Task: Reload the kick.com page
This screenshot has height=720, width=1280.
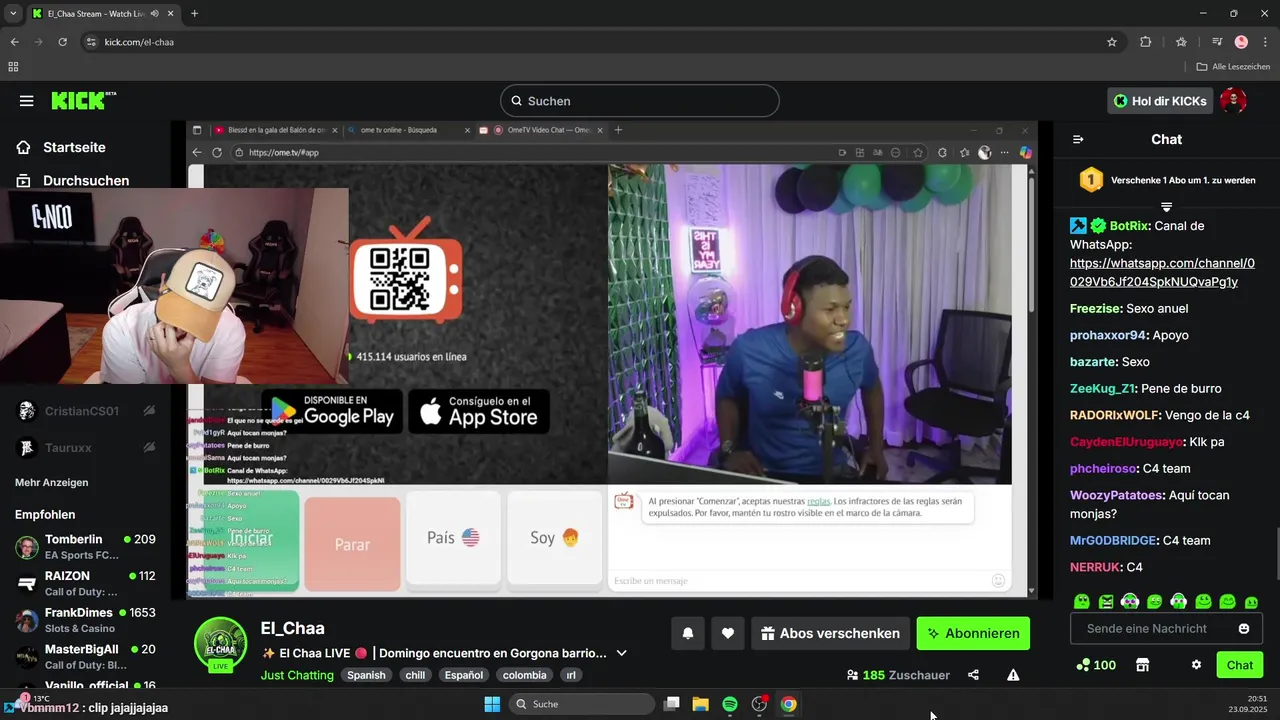Action: [62, 42]
